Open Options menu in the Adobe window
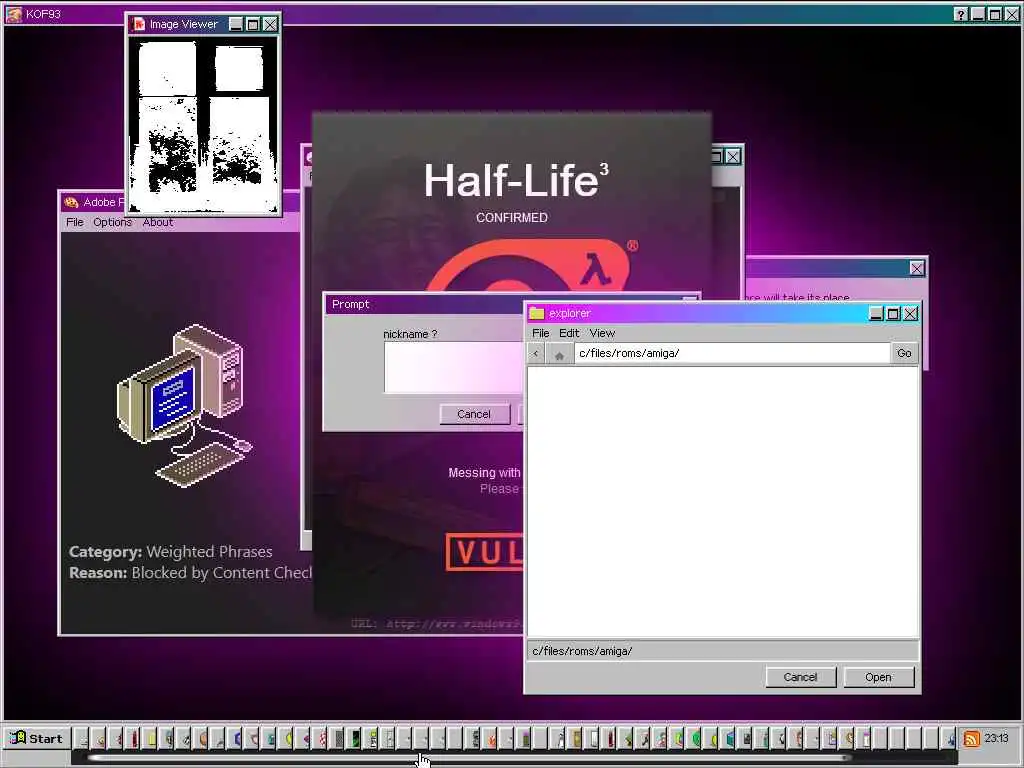Viewport: 1024px width, 768px height. [112, 222]
